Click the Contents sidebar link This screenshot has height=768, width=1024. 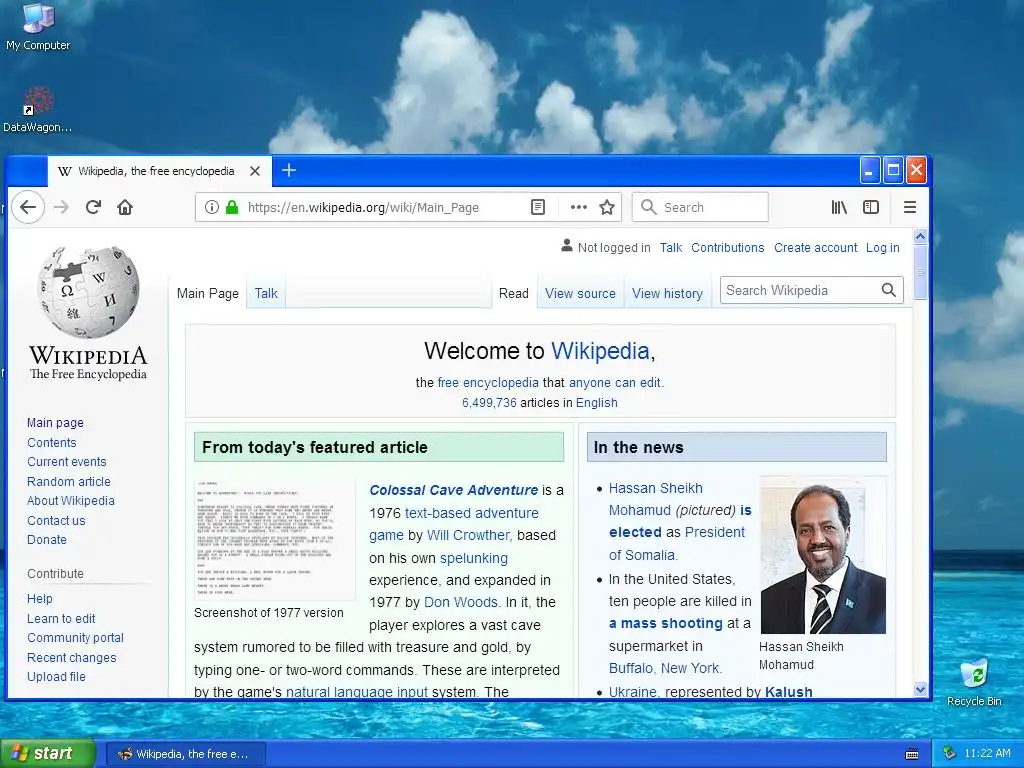(52, 442)
